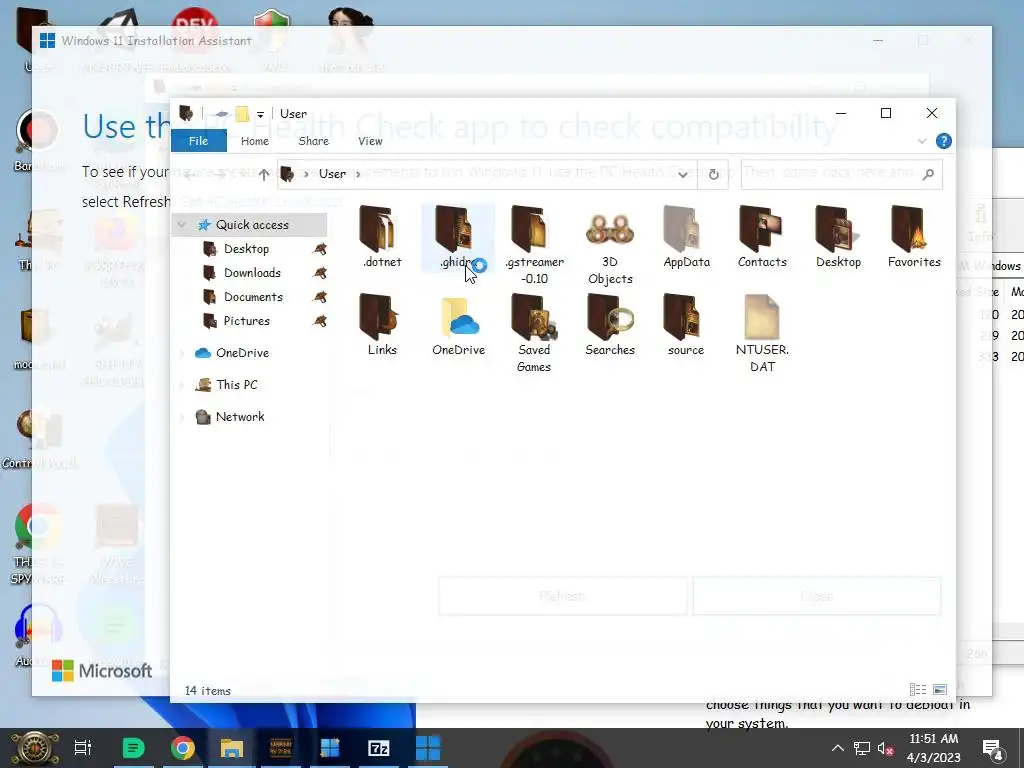This screenshot has height=768, width=1024.
Task: Open the Share ribbon tab
Action: coord(313,141)
